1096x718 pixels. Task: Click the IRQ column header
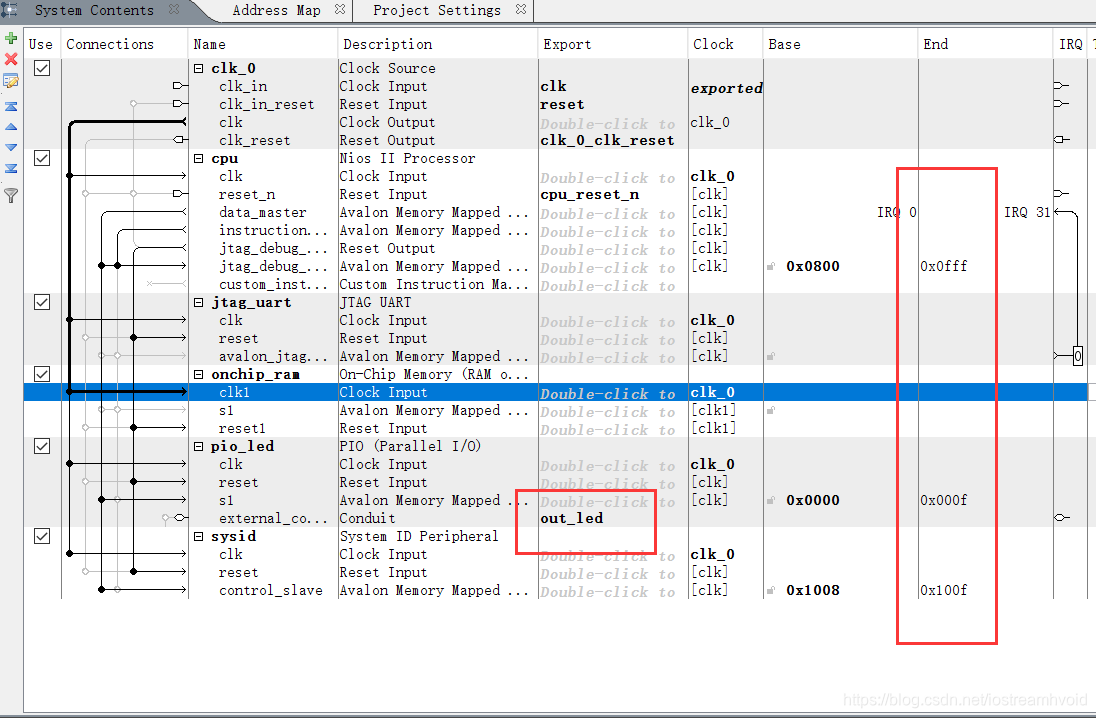[1070, 44]
